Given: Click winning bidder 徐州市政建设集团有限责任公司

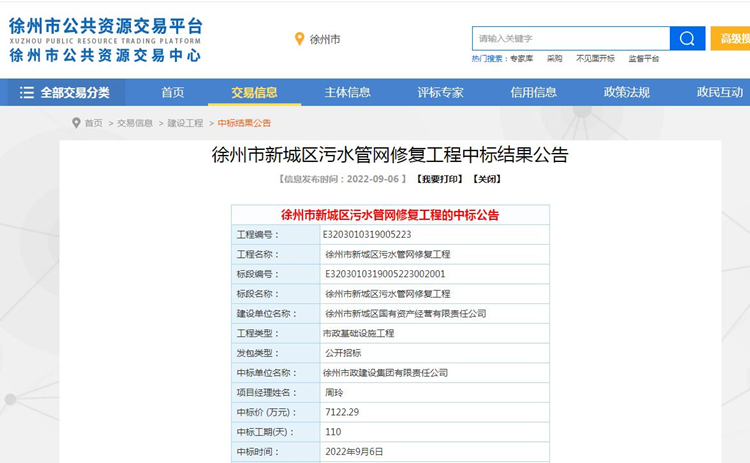Looking at the screenshot, I should (385, 373).
